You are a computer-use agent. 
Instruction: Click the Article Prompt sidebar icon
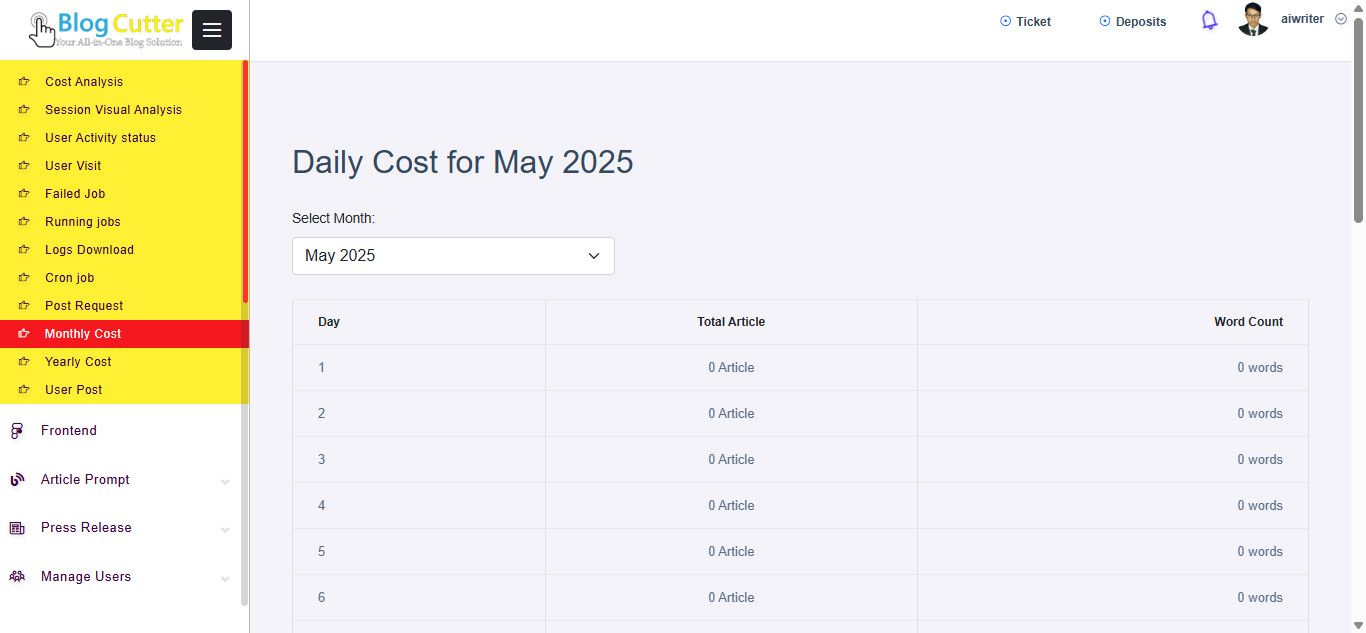point(17,480)
